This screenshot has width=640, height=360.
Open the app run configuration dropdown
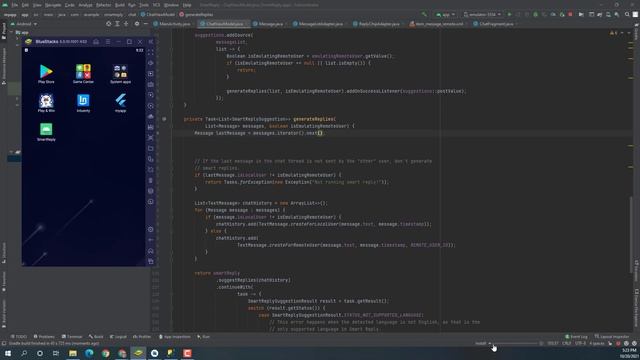pyautogui.click(x=445, y=15)
